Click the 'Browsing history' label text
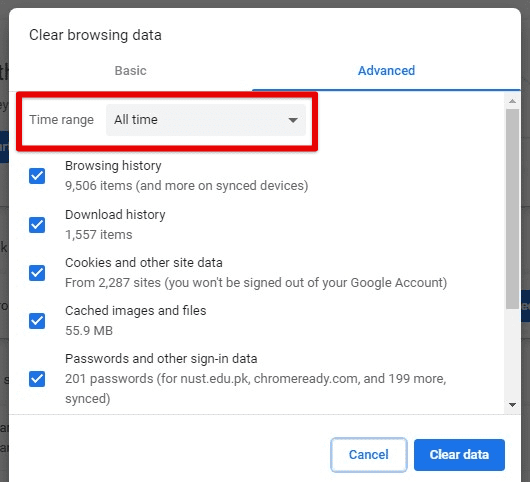Image resolution: width=530 pixels, height=482 pixels. [113, 166]
